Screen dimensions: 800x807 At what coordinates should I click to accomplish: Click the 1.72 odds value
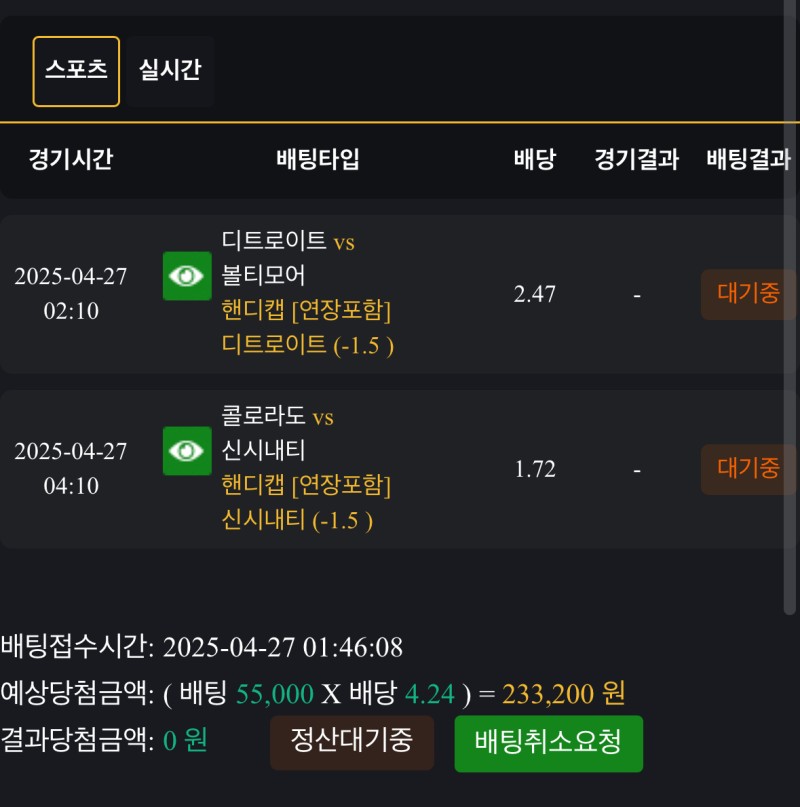[534, 469]
